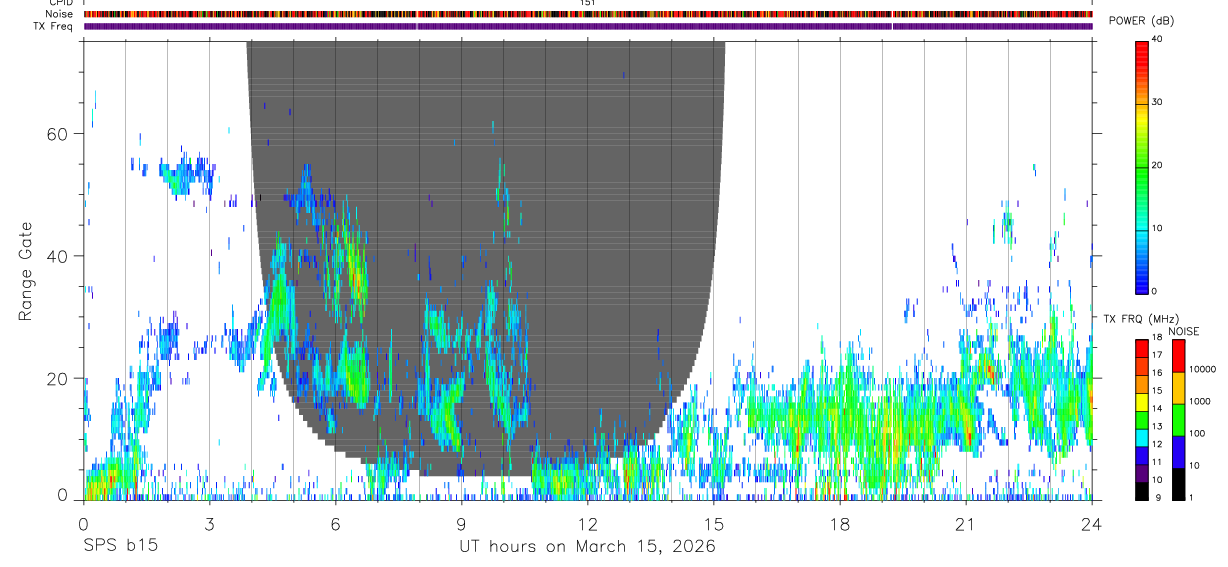Click the multicolored Noise strip above the plot
The image size is (1228, 567).
click(587, 14)
